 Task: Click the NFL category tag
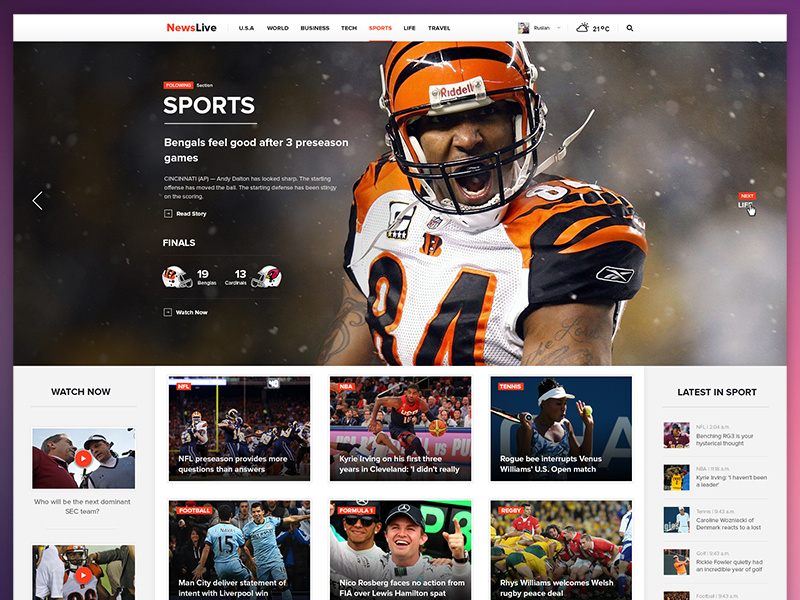pyautogui.click(x=183, y=386)
